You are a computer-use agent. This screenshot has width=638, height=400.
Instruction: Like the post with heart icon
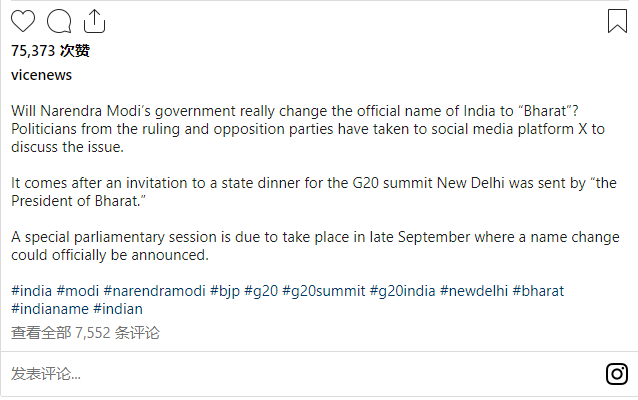(x=23, y=21)
